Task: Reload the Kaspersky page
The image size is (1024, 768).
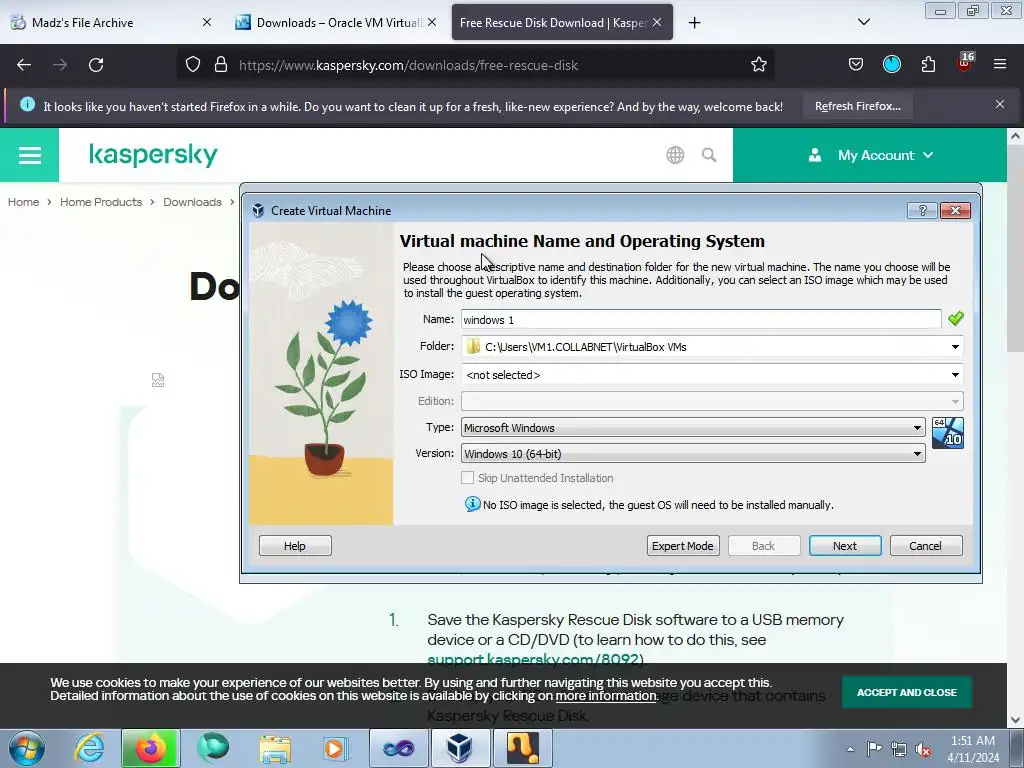Action: coord(96,65)
